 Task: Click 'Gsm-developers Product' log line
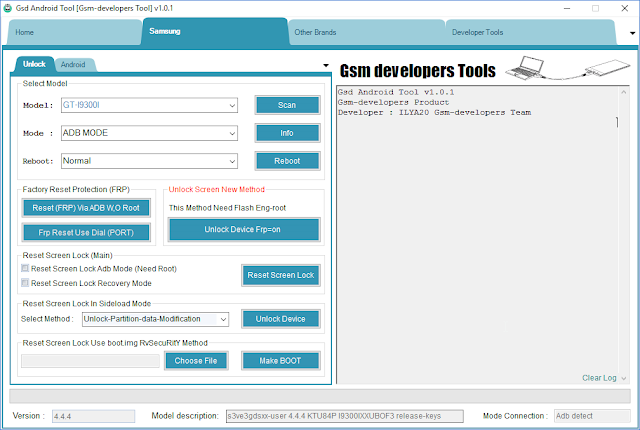click(393, 102)
